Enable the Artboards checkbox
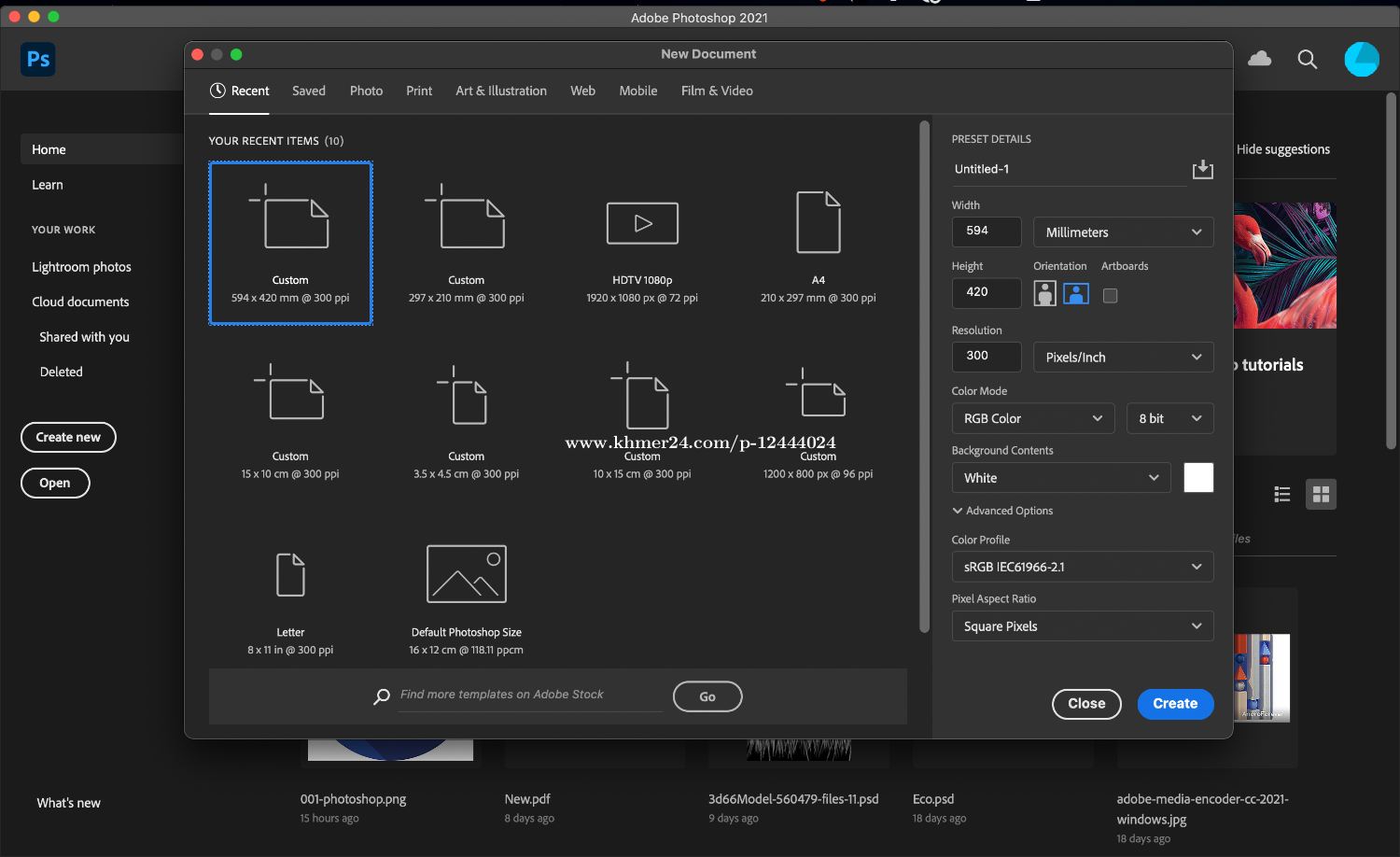 click(1109, 294)
